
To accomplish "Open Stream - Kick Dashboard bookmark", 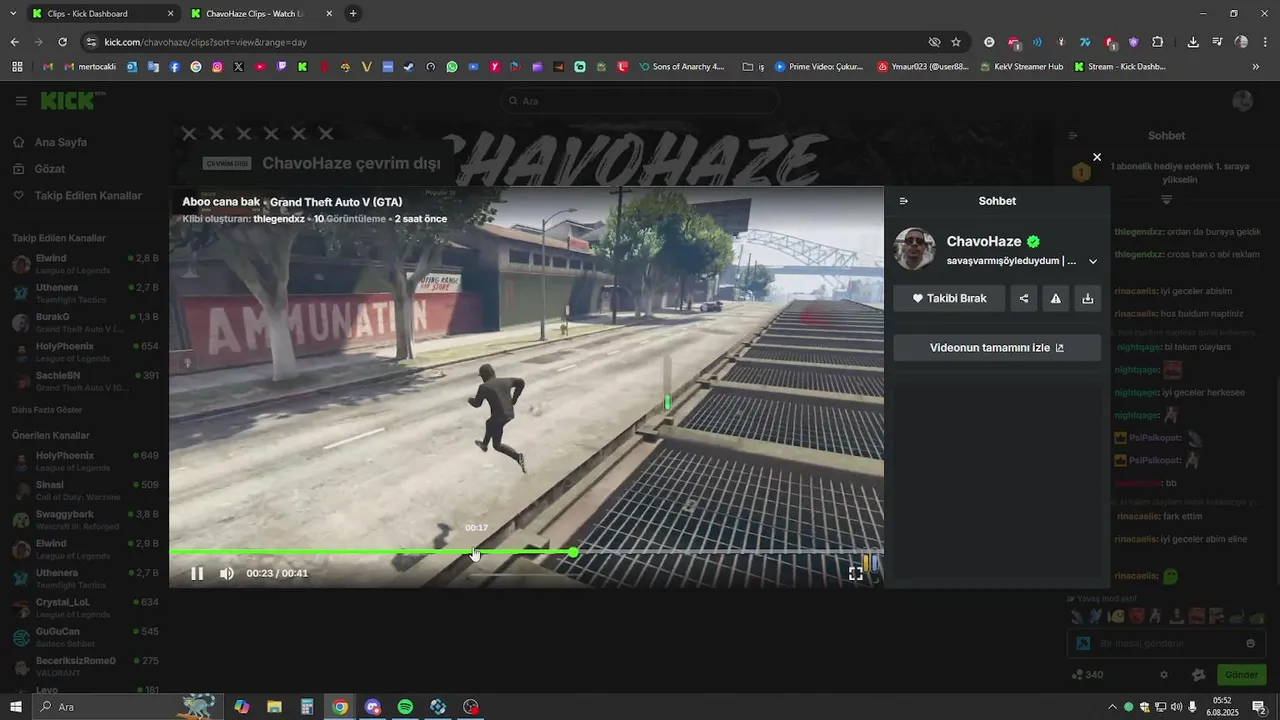I will [1119, 67].
